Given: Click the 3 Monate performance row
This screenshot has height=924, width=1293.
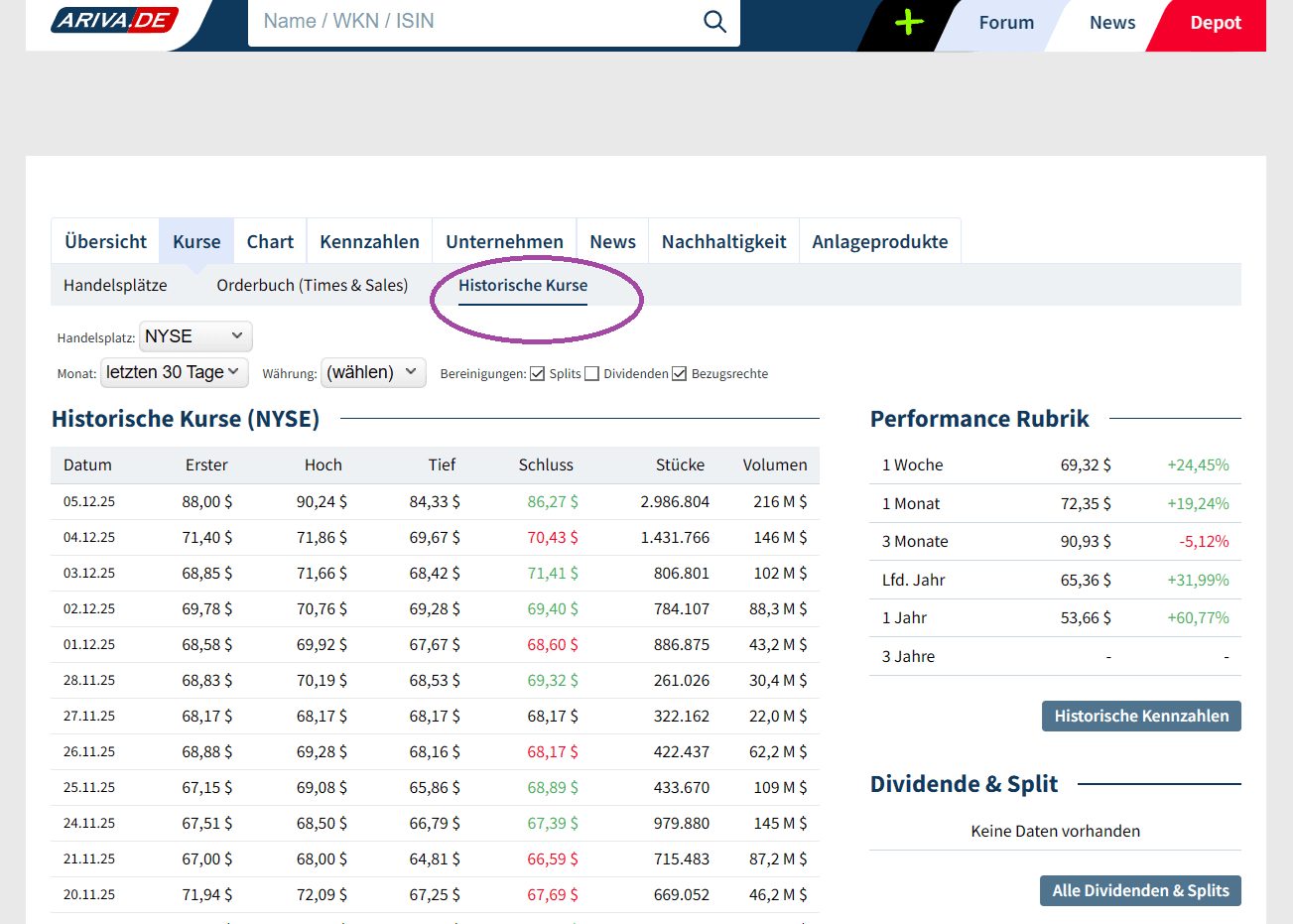Looking at the screenshot, I should [x=1055, y=541].
